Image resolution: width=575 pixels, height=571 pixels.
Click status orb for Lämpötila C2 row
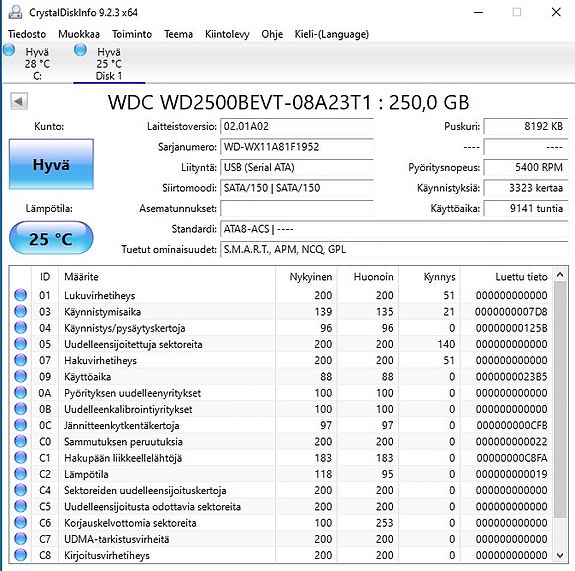pos(21,474)
